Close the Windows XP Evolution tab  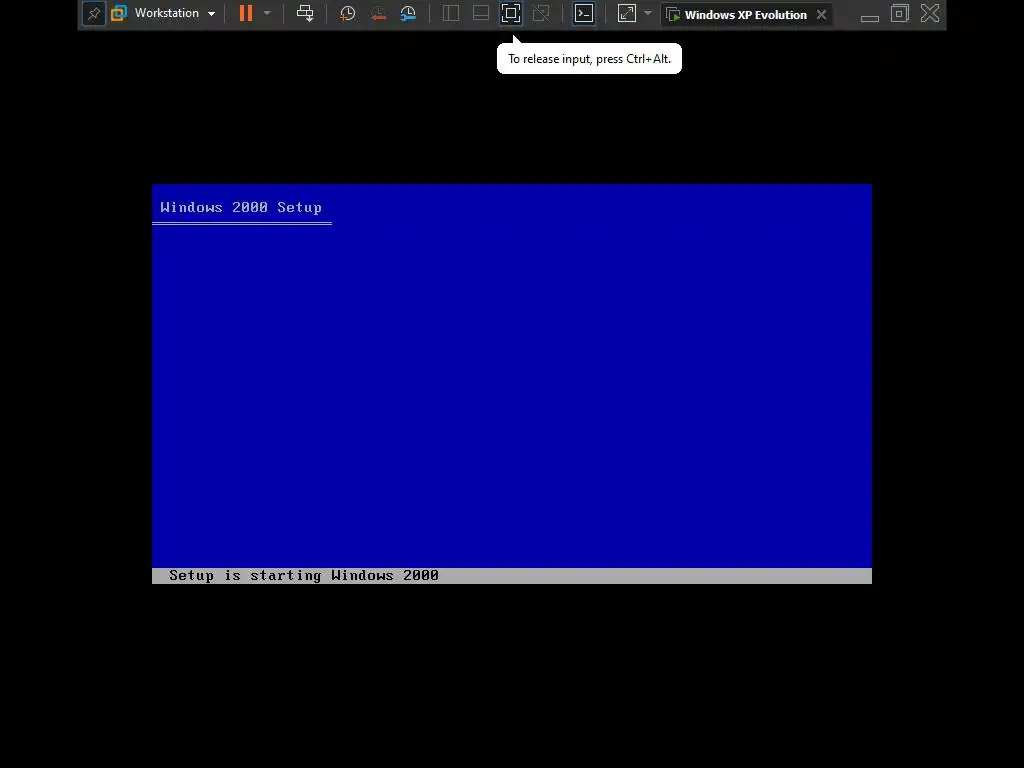click(822, 14)
